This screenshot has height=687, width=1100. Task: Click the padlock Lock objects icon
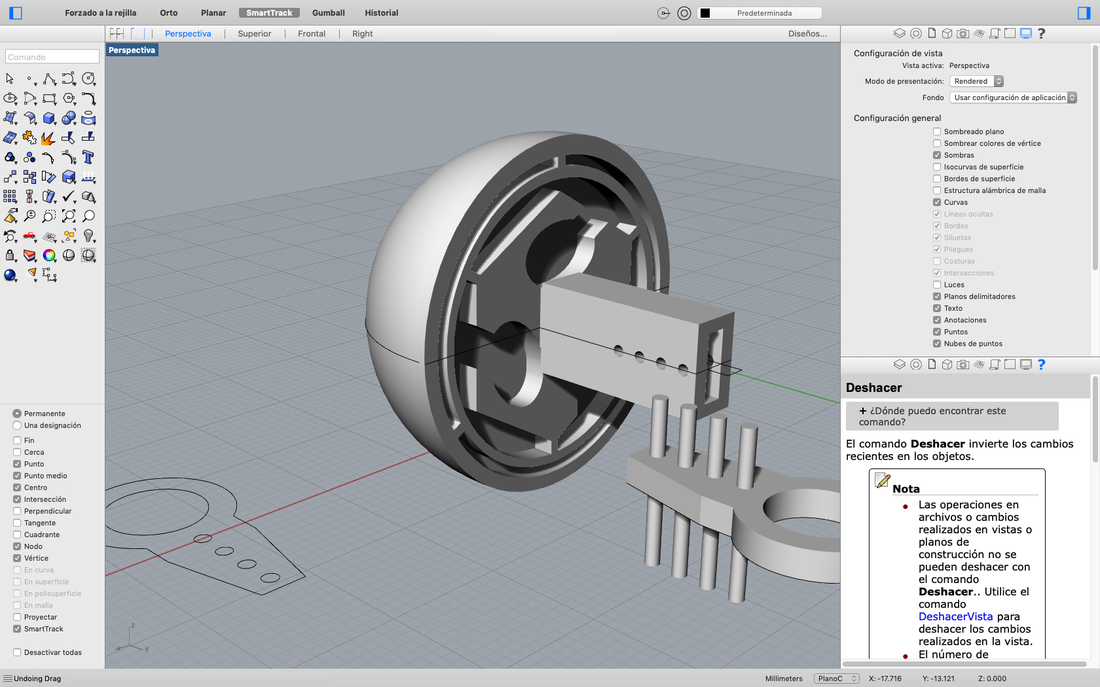coord(10,255)
